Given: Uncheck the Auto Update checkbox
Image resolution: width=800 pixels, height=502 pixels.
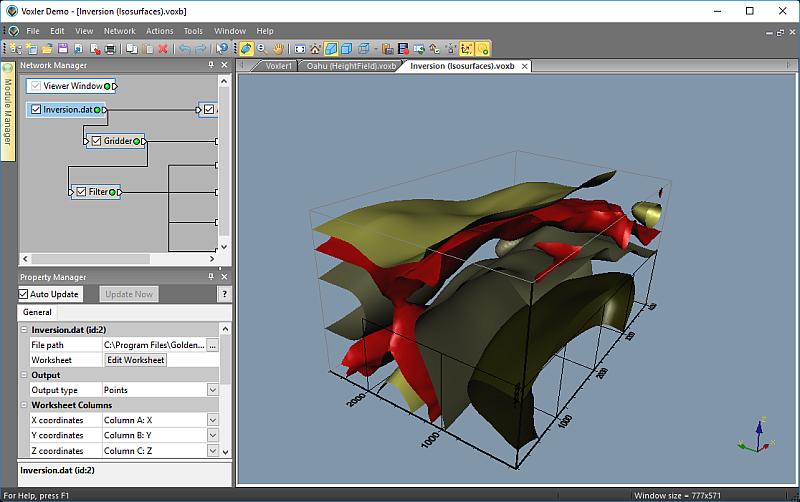Looking at the screenshot, I should pyautogui.click(x=25, y=294).
